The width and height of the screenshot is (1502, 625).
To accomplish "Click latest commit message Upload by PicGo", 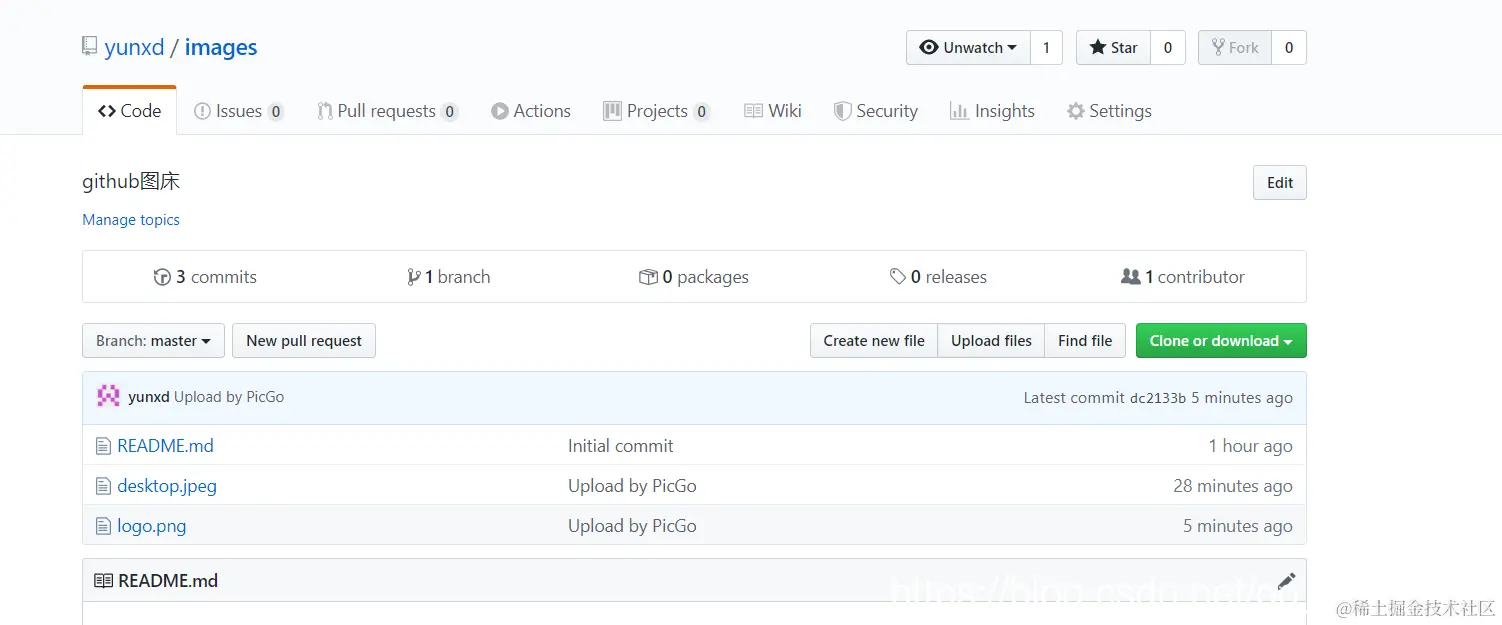I will (229, 397).
